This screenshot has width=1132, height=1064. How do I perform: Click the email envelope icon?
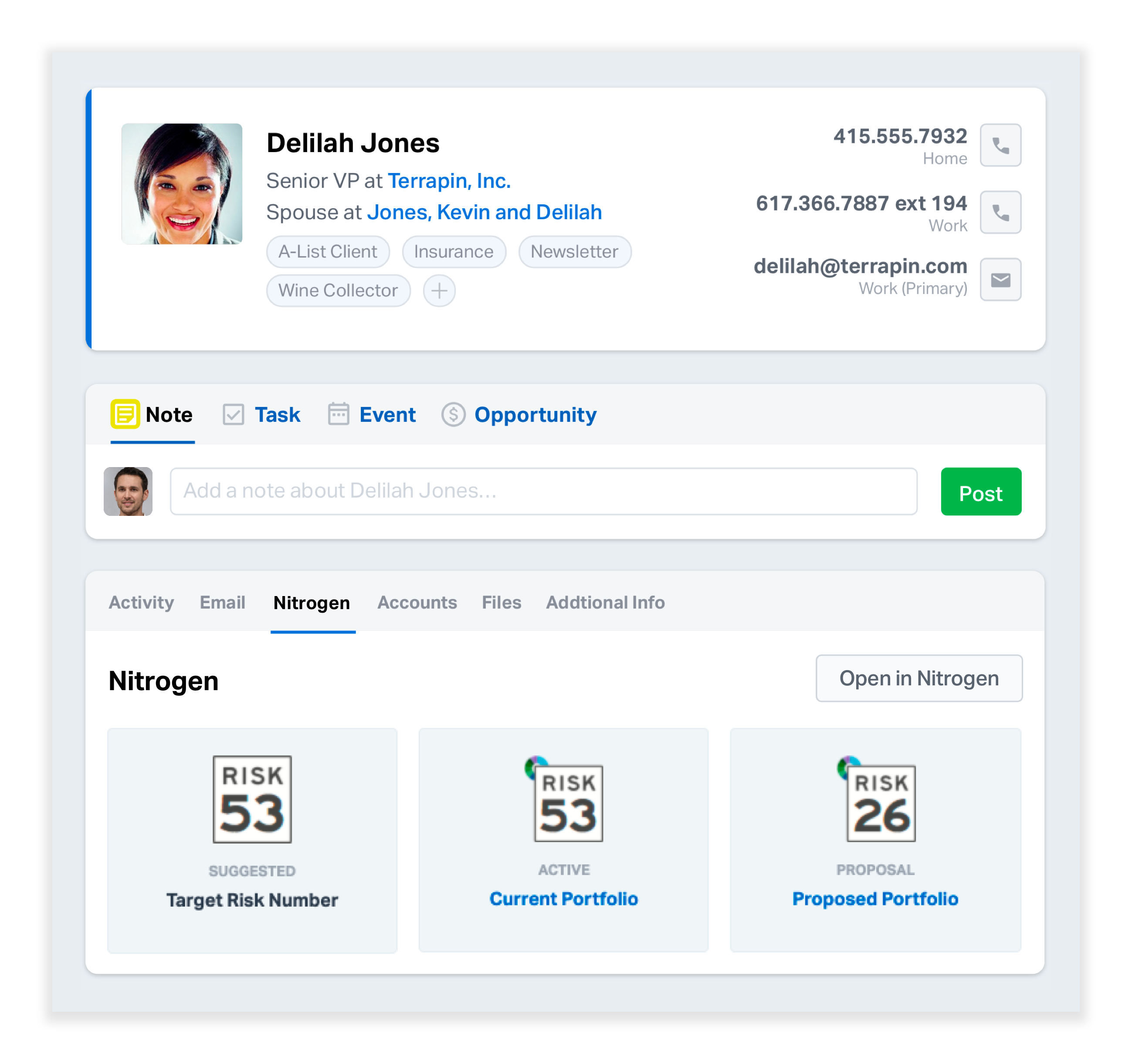pos(1000,280)
